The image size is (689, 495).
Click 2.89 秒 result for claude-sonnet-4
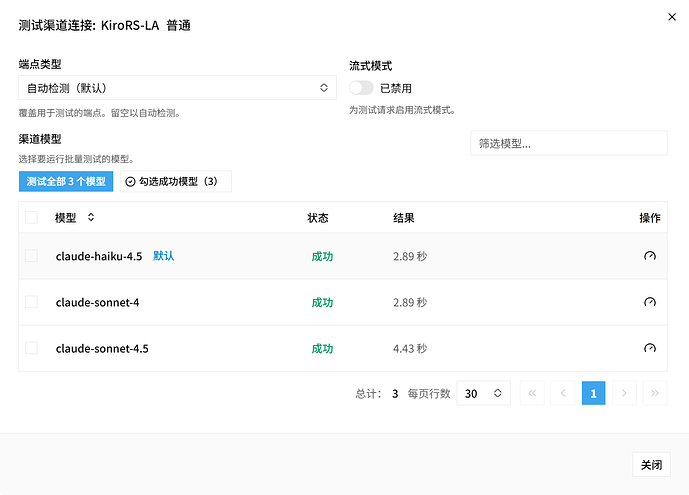point(410,303)
